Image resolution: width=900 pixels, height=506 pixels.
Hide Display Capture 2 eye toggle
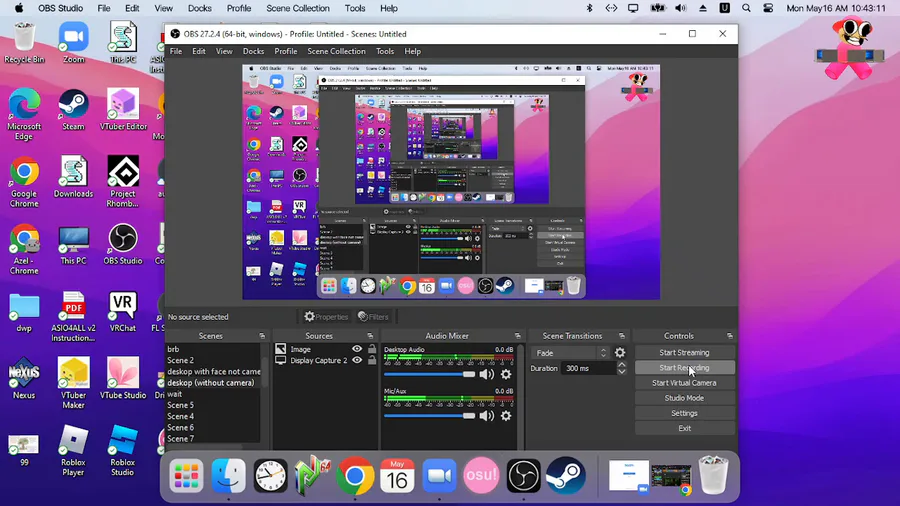tap(357, 360)
